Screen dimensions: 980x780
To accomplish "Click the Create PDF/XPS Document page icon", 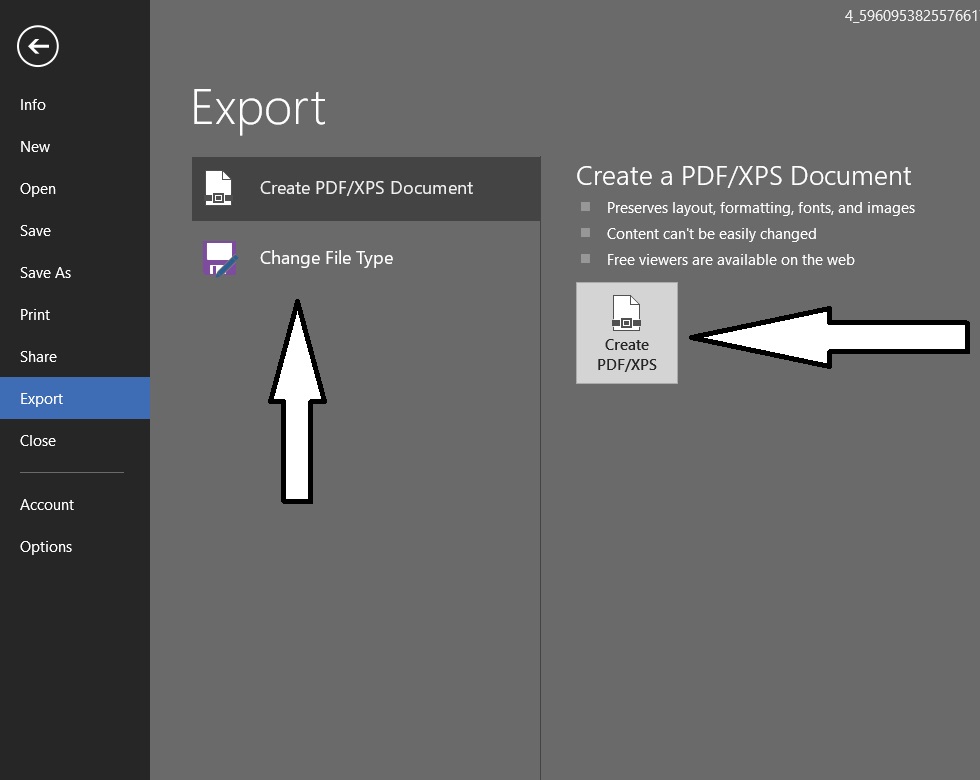I will pyautogui.click(x=218, y=188).
